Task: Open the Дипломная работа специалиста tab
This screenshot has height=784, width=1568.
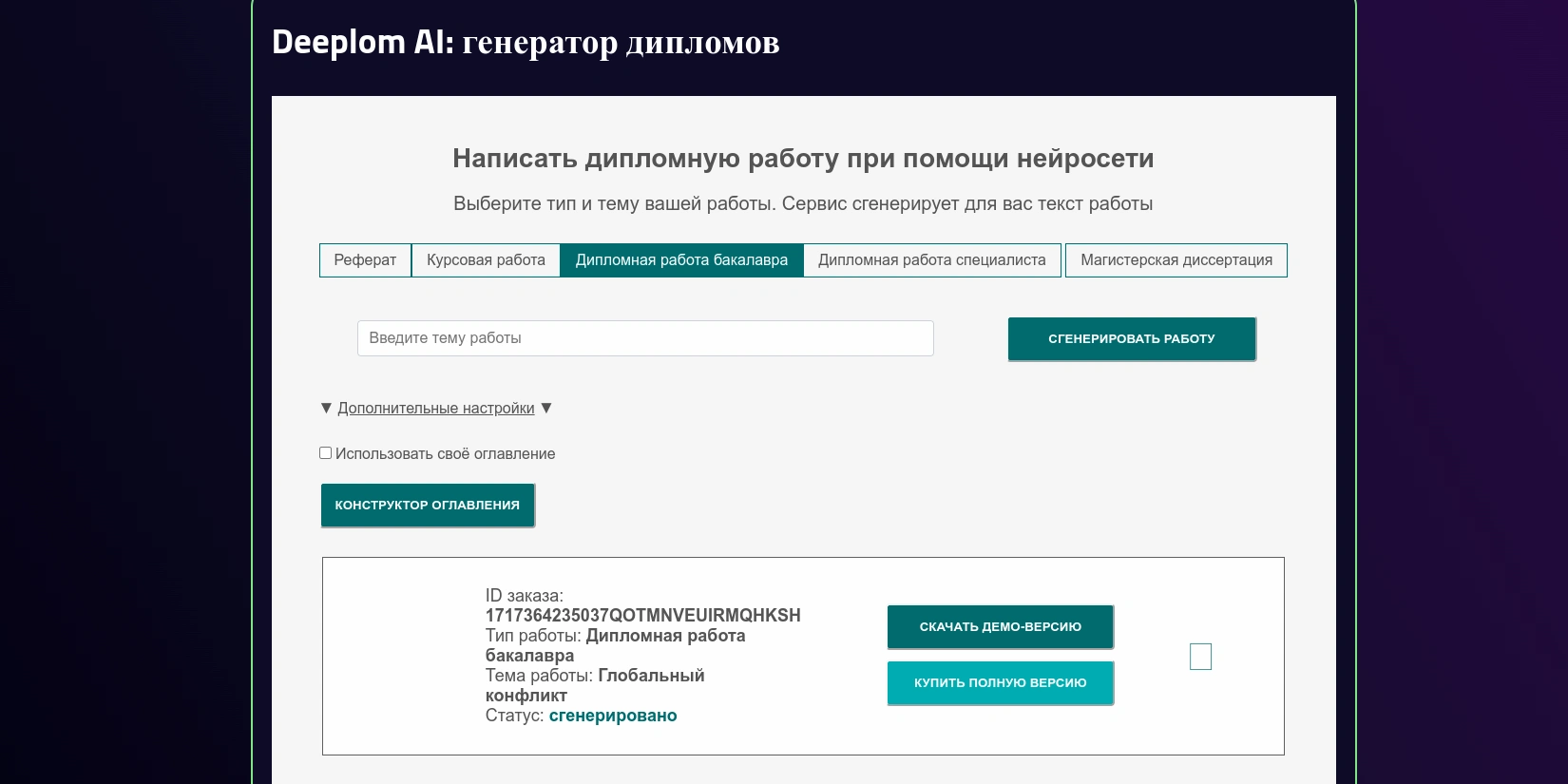Action: (931, 260)
